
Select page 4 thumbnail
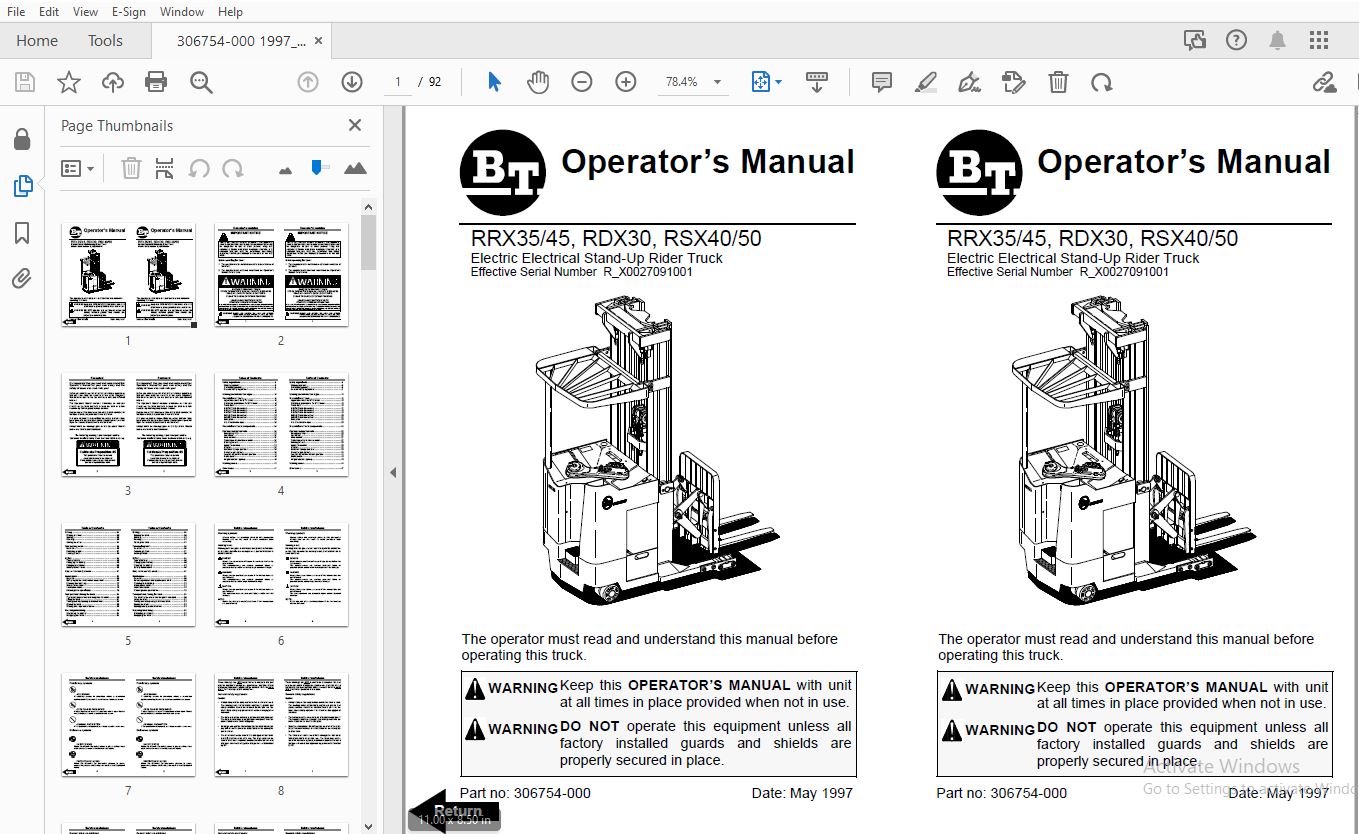pyautogui.click(x=281, y=424)
